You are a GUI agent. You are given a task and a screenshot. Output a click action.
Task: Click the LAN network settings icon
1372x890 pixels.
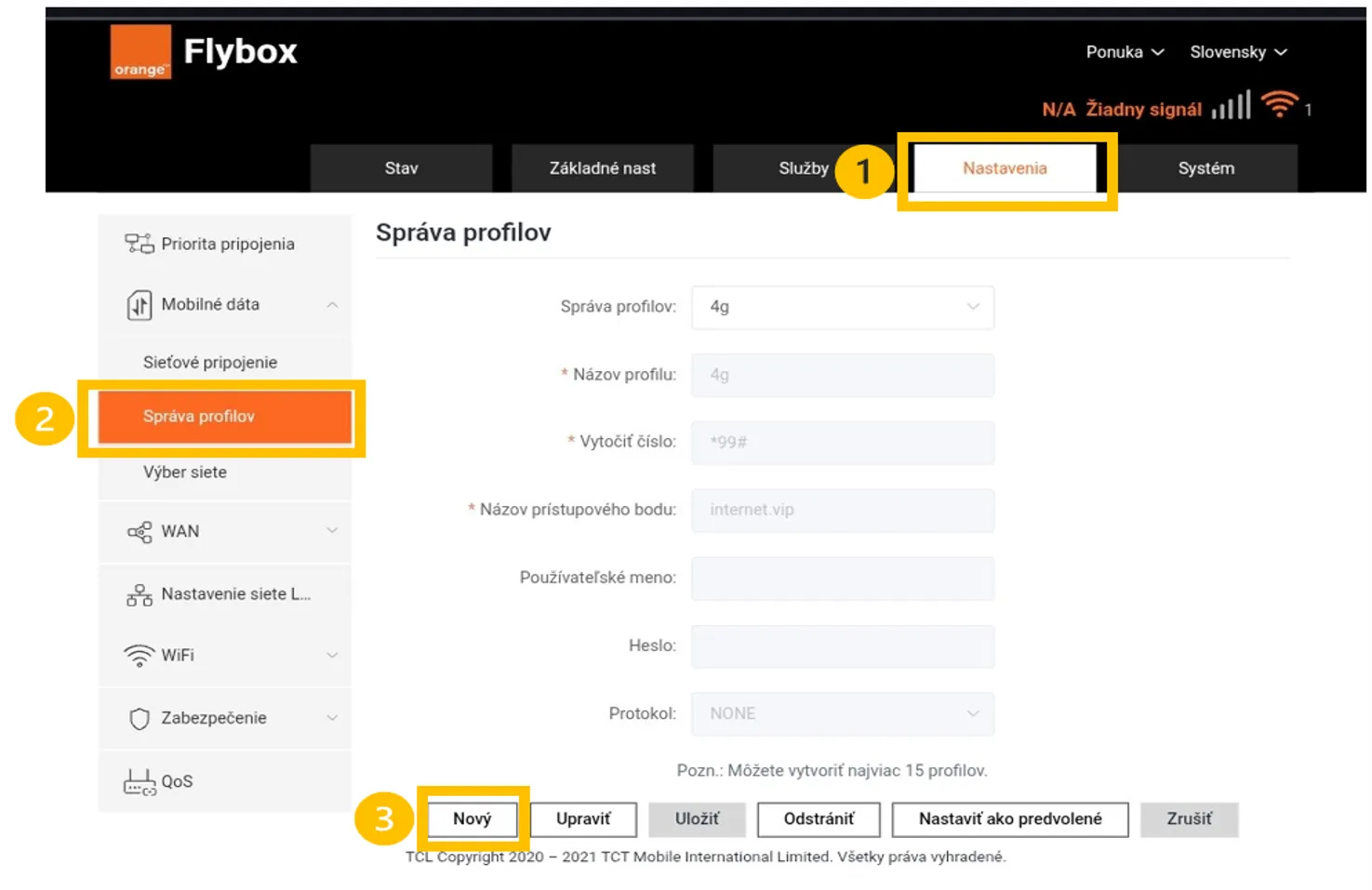pyautogui.click(x=140, y=595)
